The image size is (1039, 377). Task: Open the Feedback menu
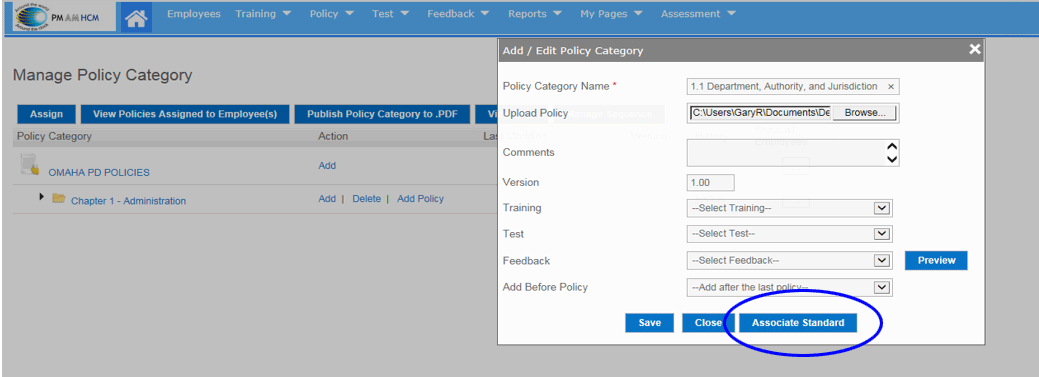tap(458, 14)
